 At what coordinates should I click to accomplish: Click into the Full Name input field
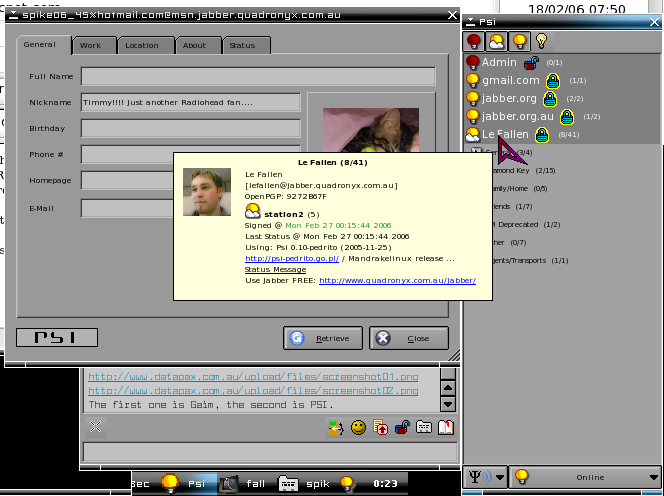tap(258, 77)
